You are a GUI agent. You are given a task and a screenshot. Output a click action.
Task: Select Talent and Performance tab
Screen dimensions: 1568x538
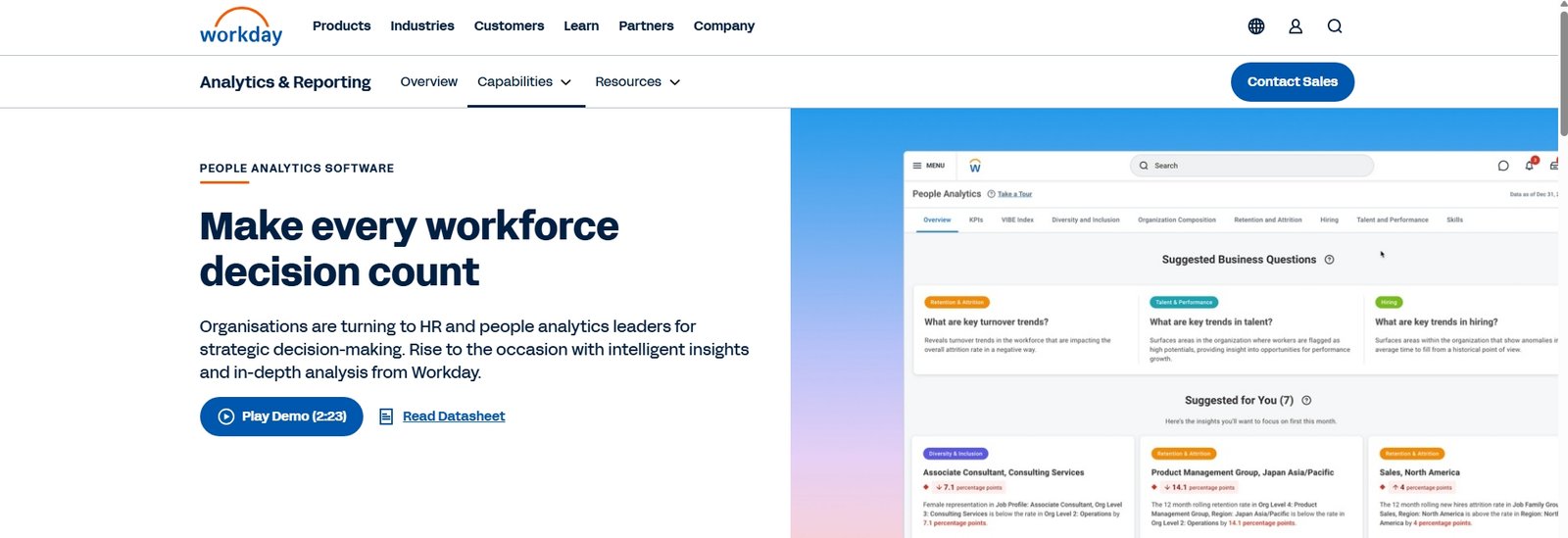[x=1393, y=220]
